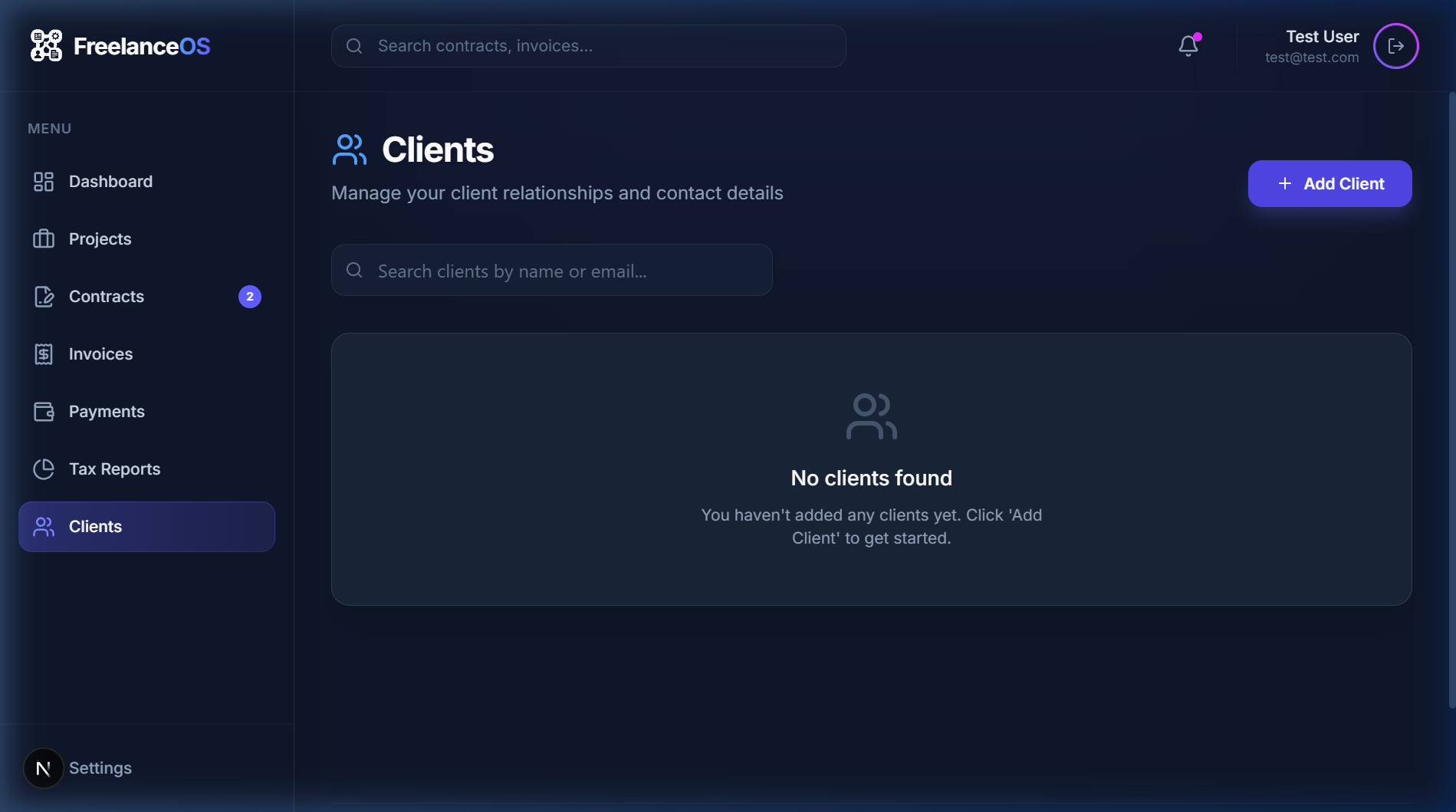1456x812 pixels.
Task: Click the Test User profile name
Action: [1320, 36]
